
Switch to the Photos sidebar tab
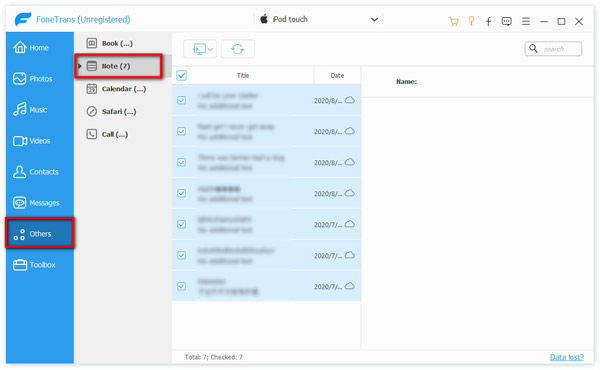40,79
